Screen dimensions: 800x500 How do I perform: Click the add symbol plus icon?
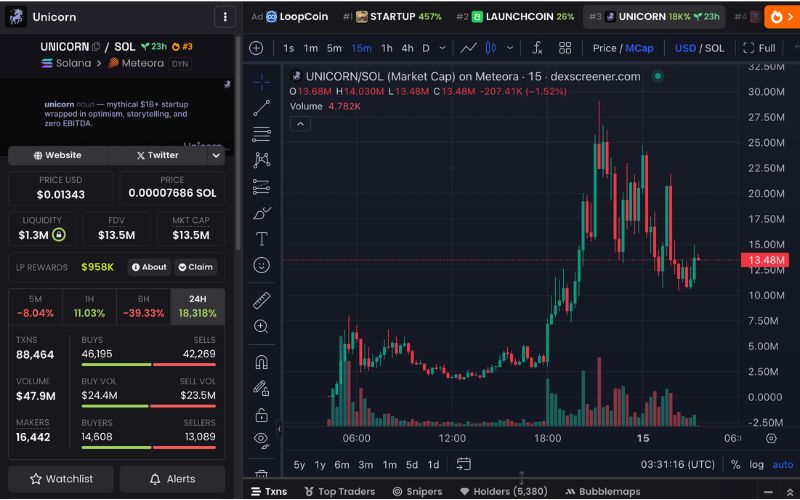(x=256, y=48)
